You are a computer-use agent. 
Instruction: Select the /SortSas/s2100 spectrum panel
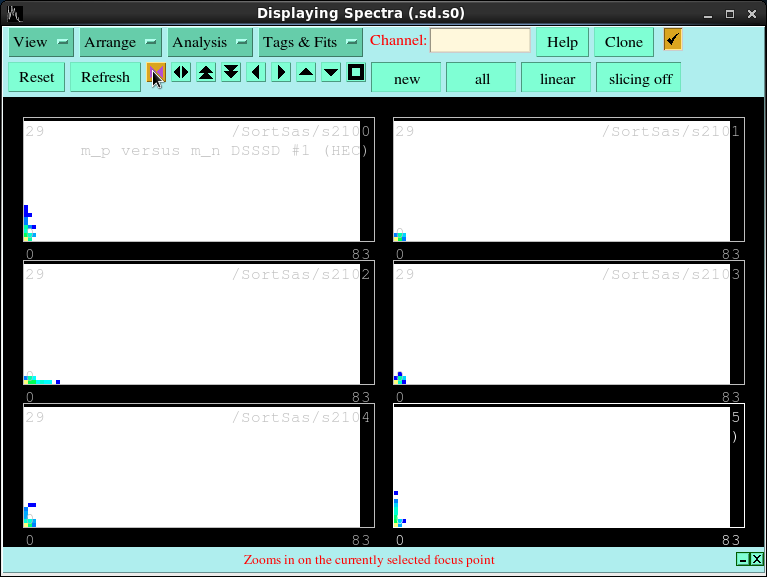tap(199, 179)
